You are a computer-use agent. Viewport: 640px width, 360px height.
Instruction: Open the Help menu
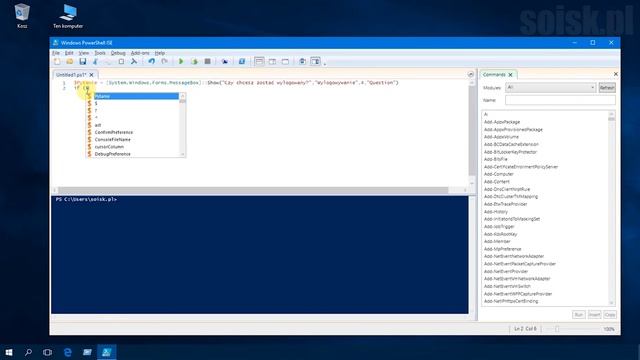click(x=160, y=53)
